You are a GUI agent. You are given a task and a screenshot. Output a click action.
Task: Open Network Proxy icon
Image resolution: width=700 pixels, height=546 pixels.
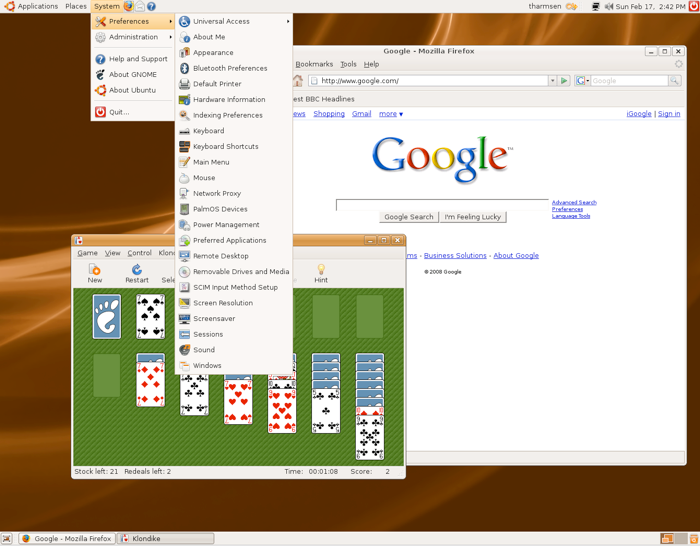(184, 193)
